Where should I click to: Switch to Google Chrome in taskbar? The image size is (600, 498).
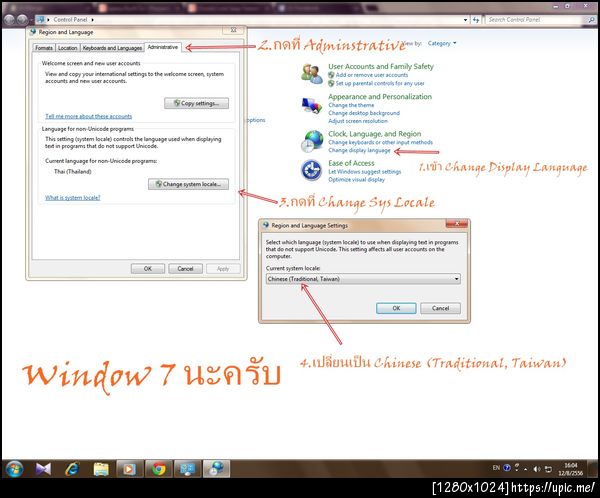pyautogui.click(x=158, y=469)
